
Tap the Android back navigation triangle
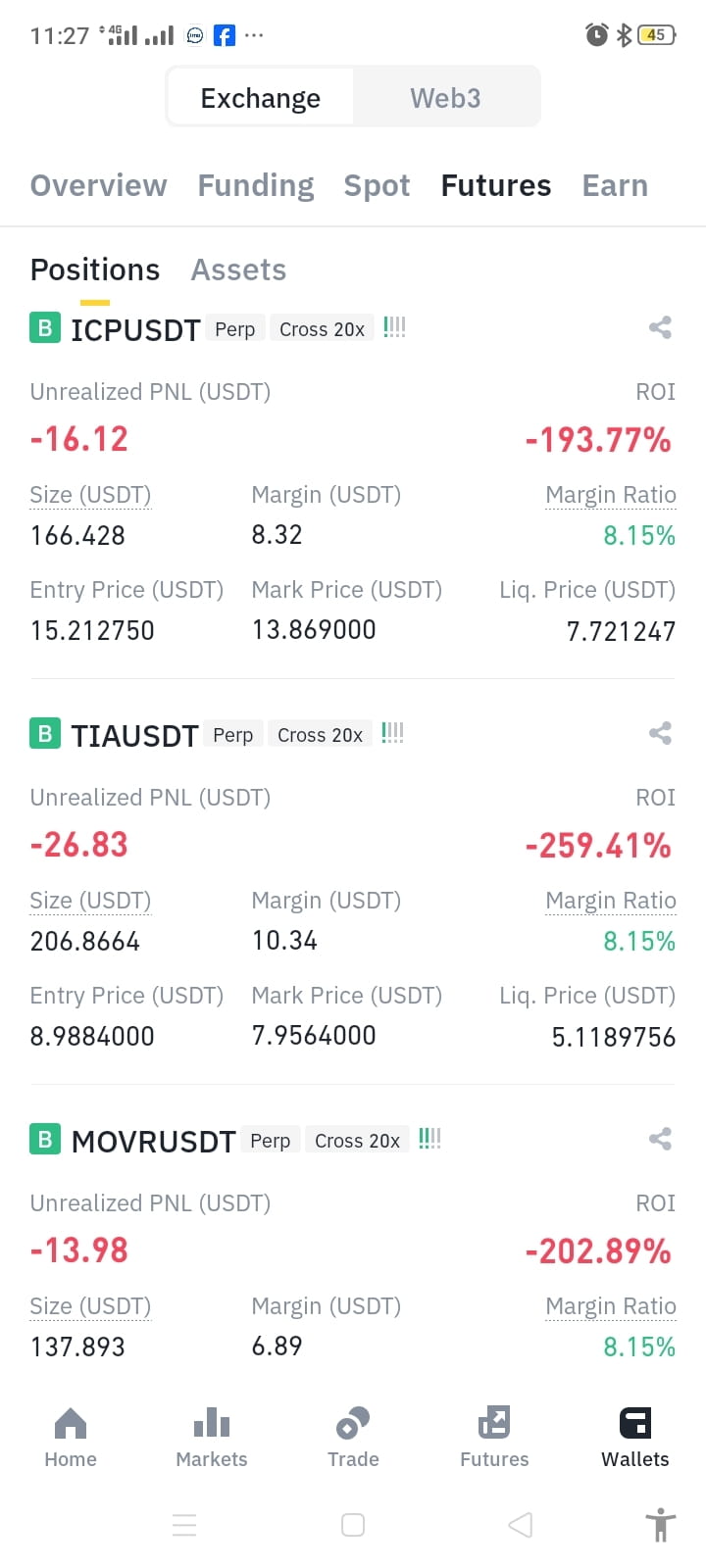tap(521, 1525)
